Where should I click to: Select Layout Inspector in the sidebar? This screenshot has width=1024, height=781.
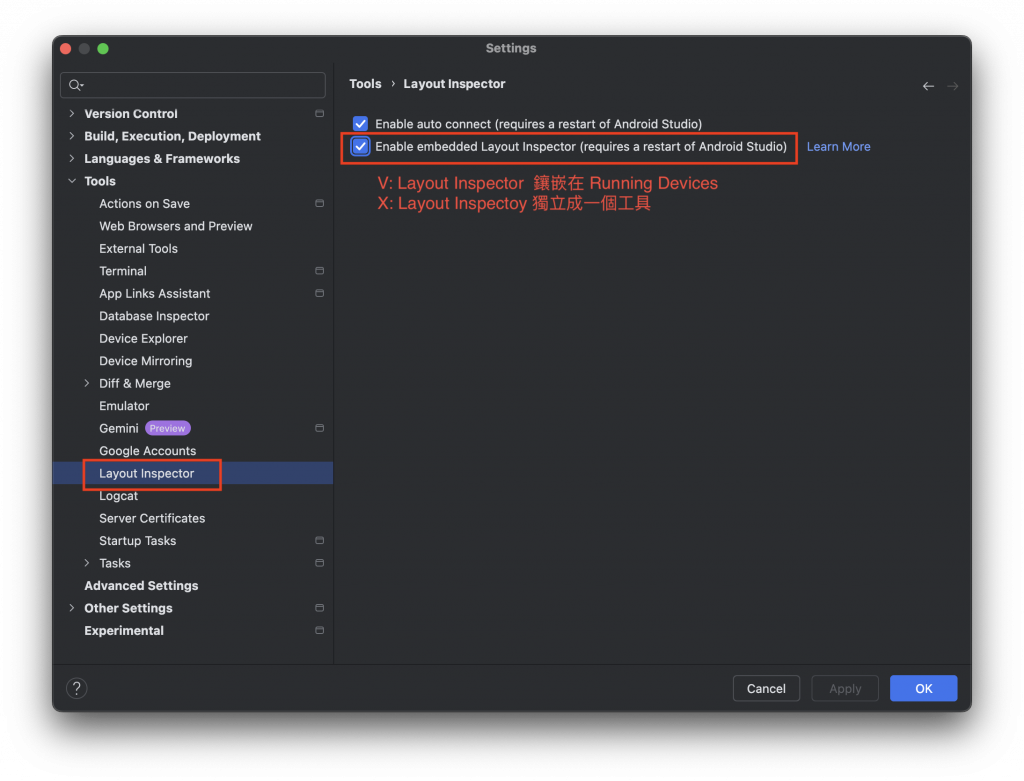(146, 473)
